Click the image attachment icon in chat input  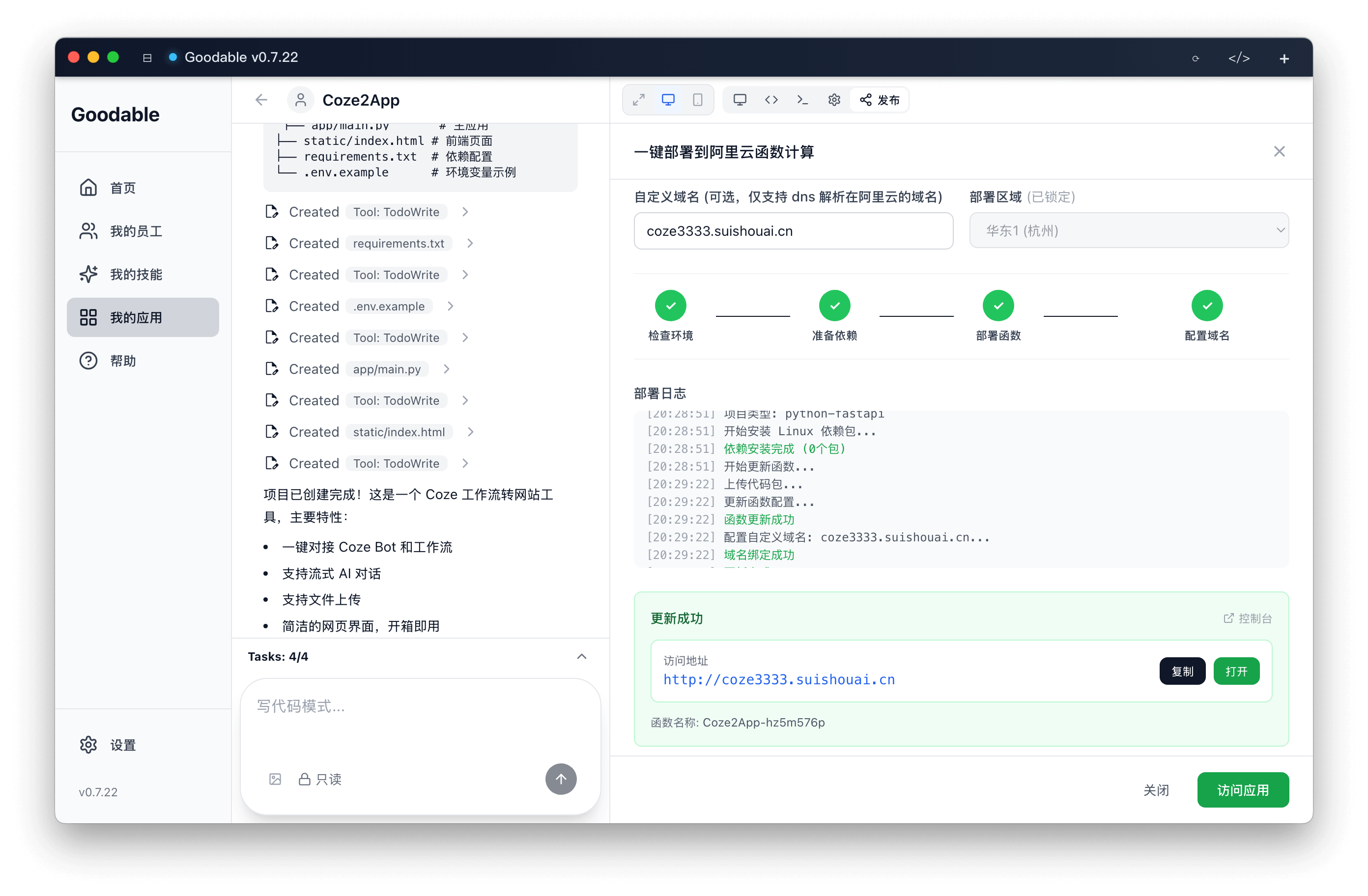275,779
